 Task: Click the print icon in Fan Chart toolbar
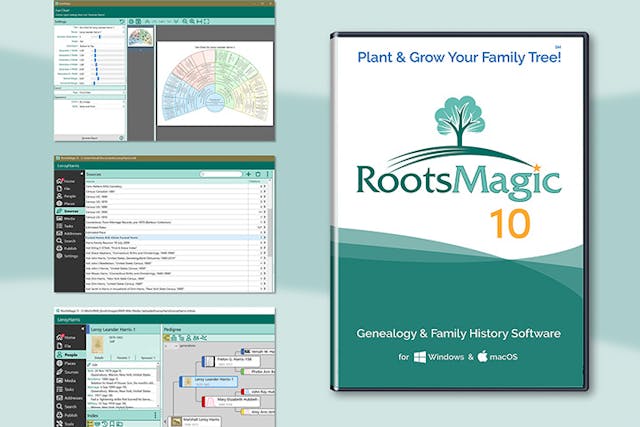(131, 21)
